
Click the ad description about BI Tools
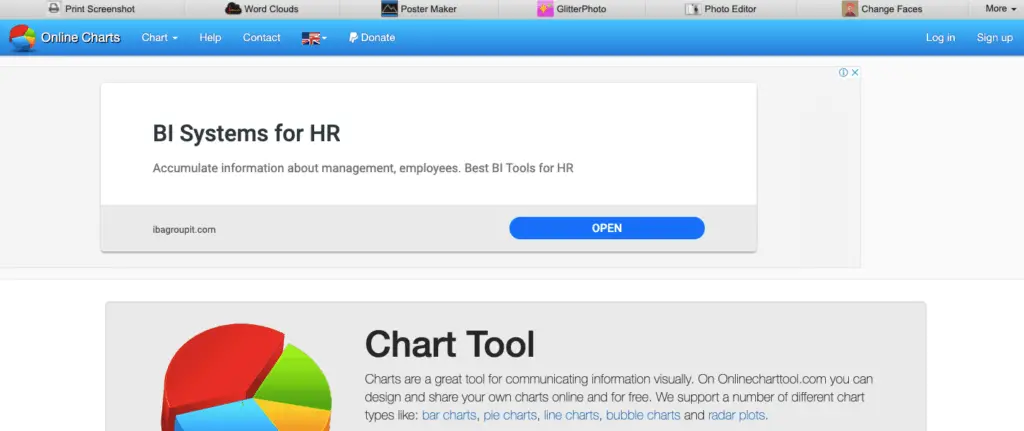click(x=363, y=168)
